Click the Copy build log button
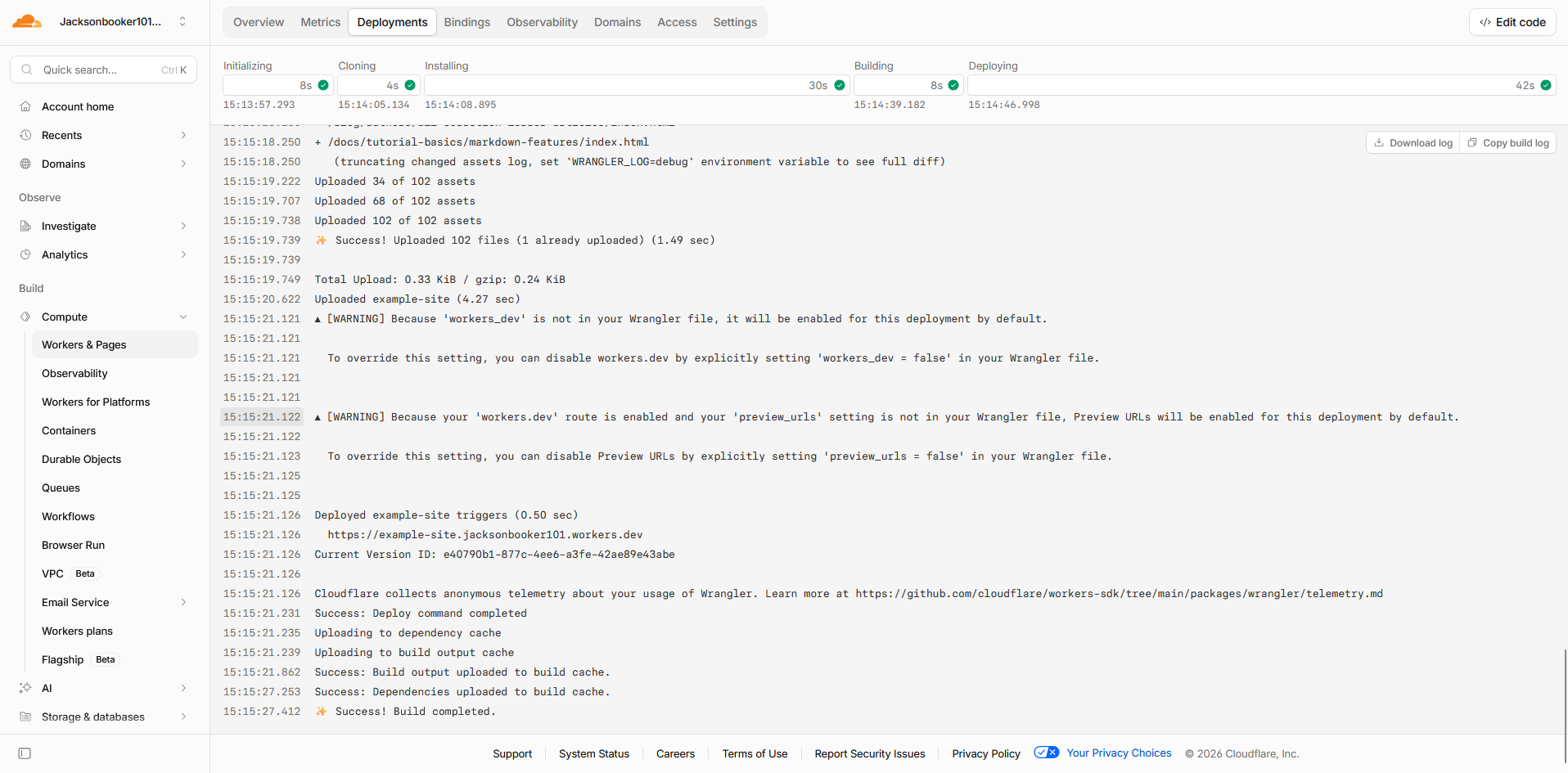 [1508, 142]
